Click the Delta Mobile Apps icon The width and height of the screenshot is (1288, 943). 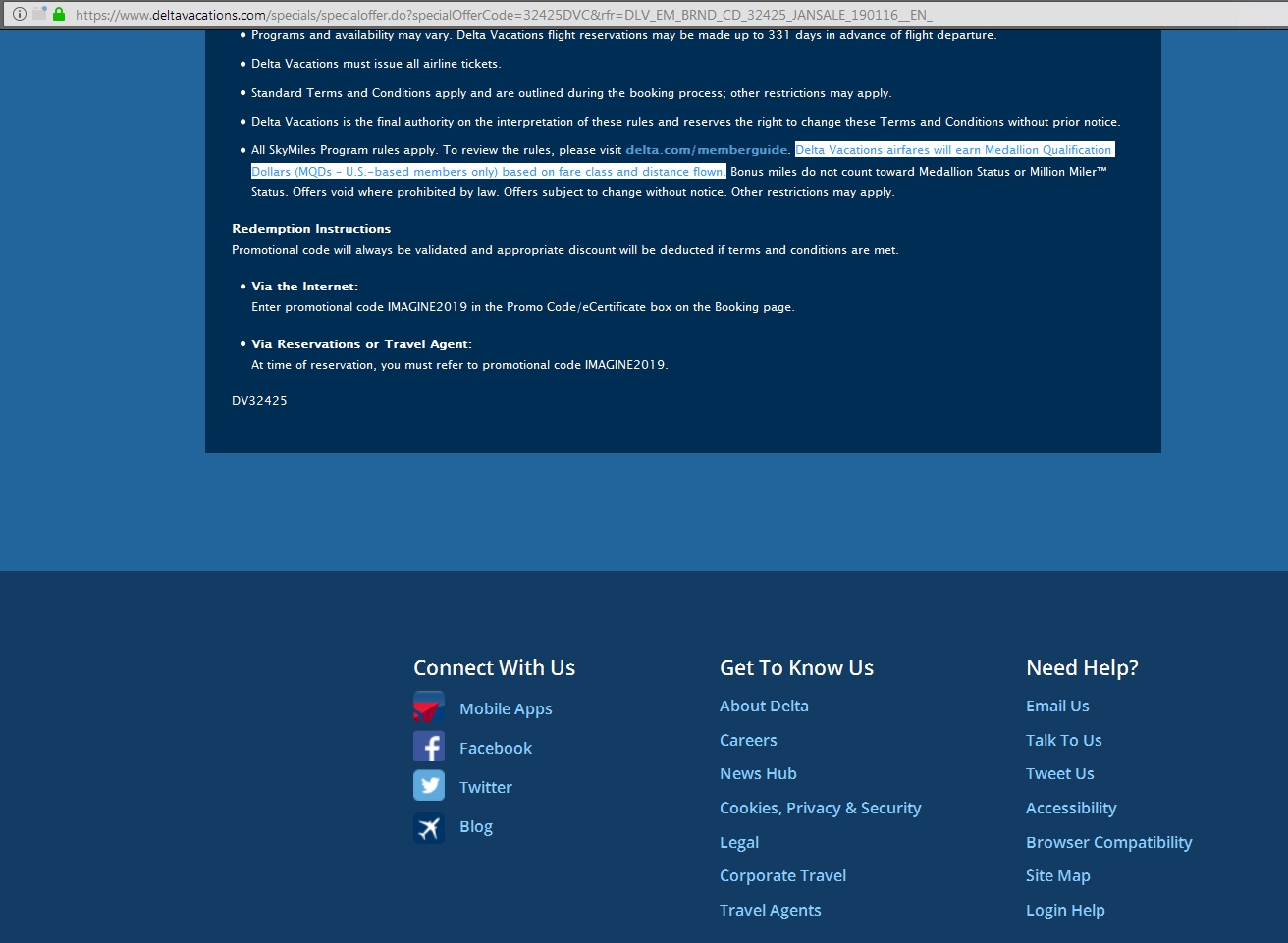[429, 708]
